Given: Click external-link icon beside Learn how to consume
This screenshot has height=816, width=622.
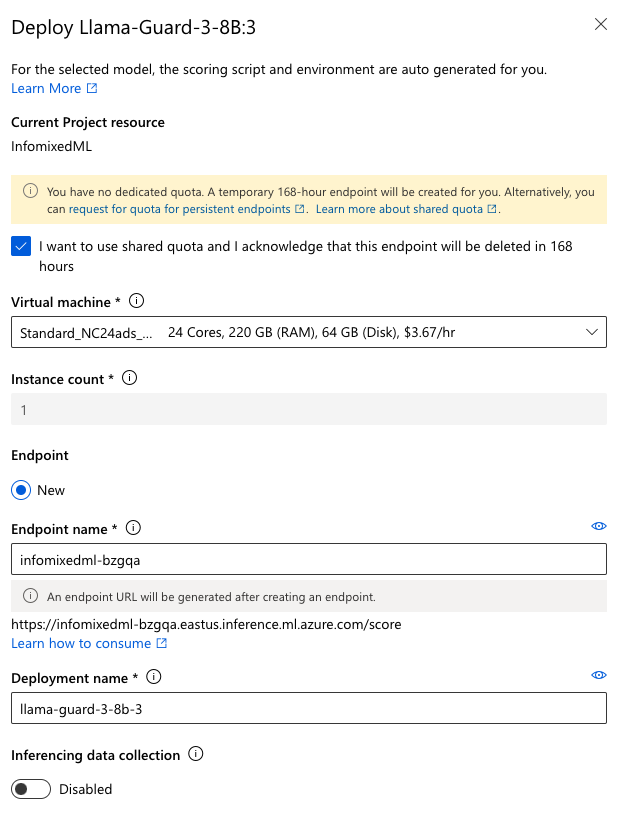Looking at the screenshot, I should tap(162, 643).
